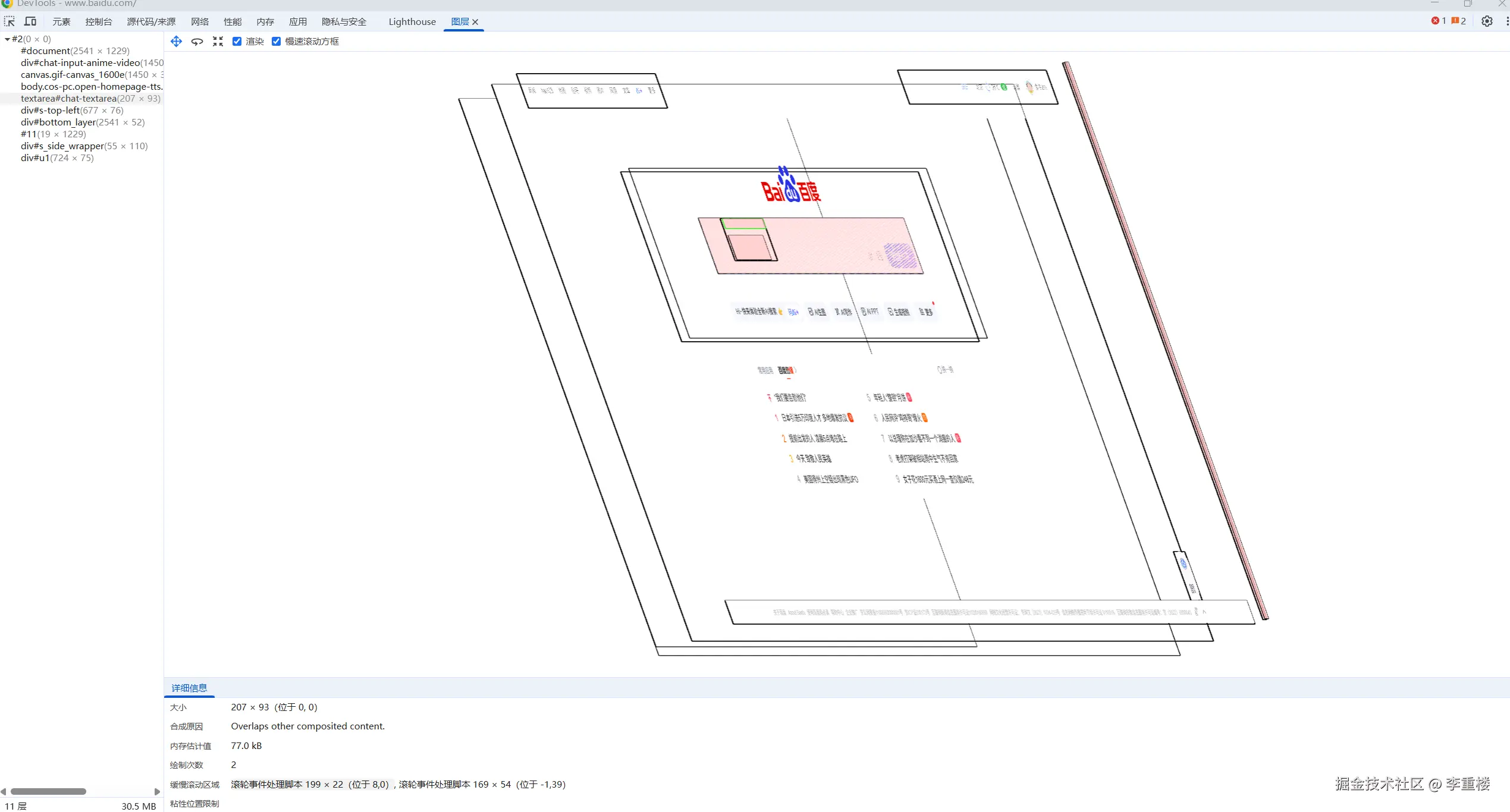Collapse the #2 root layer node
The image size is (1510, 812).
[7, 39]
